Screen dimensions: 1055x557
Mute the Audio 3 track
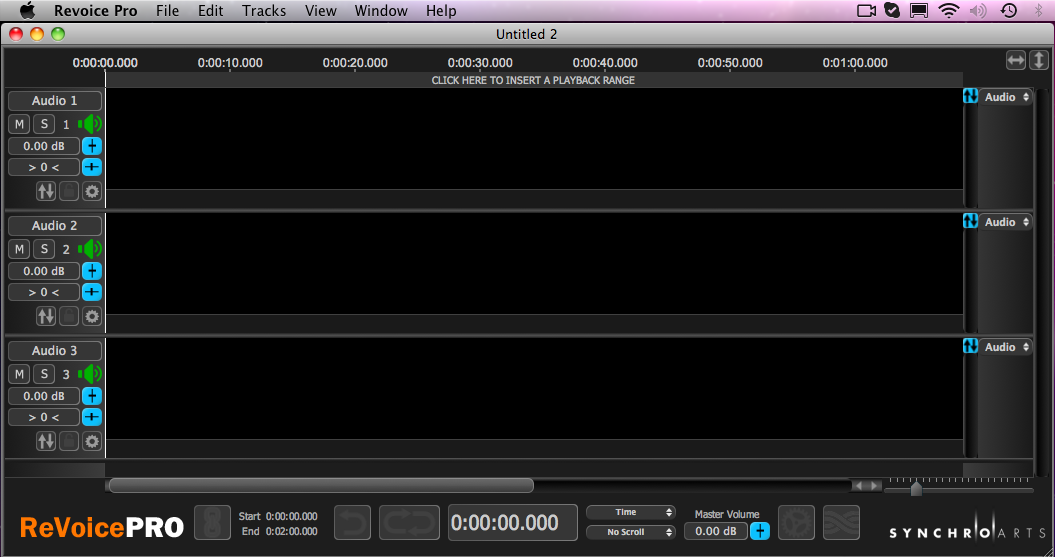20,374
